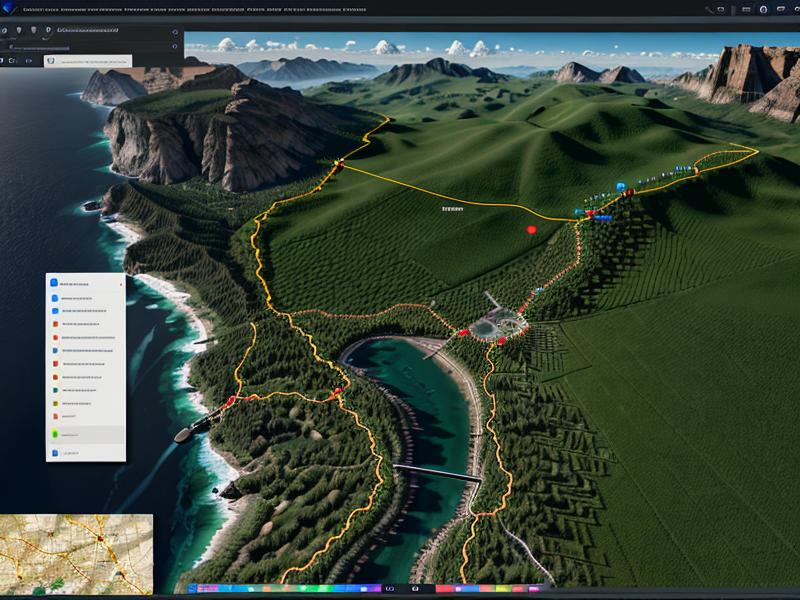Image resolution: width=800 pixels, height=600 pixels.
Task: Click the circular icon in the top-right title bar
Action: (764, 9)
